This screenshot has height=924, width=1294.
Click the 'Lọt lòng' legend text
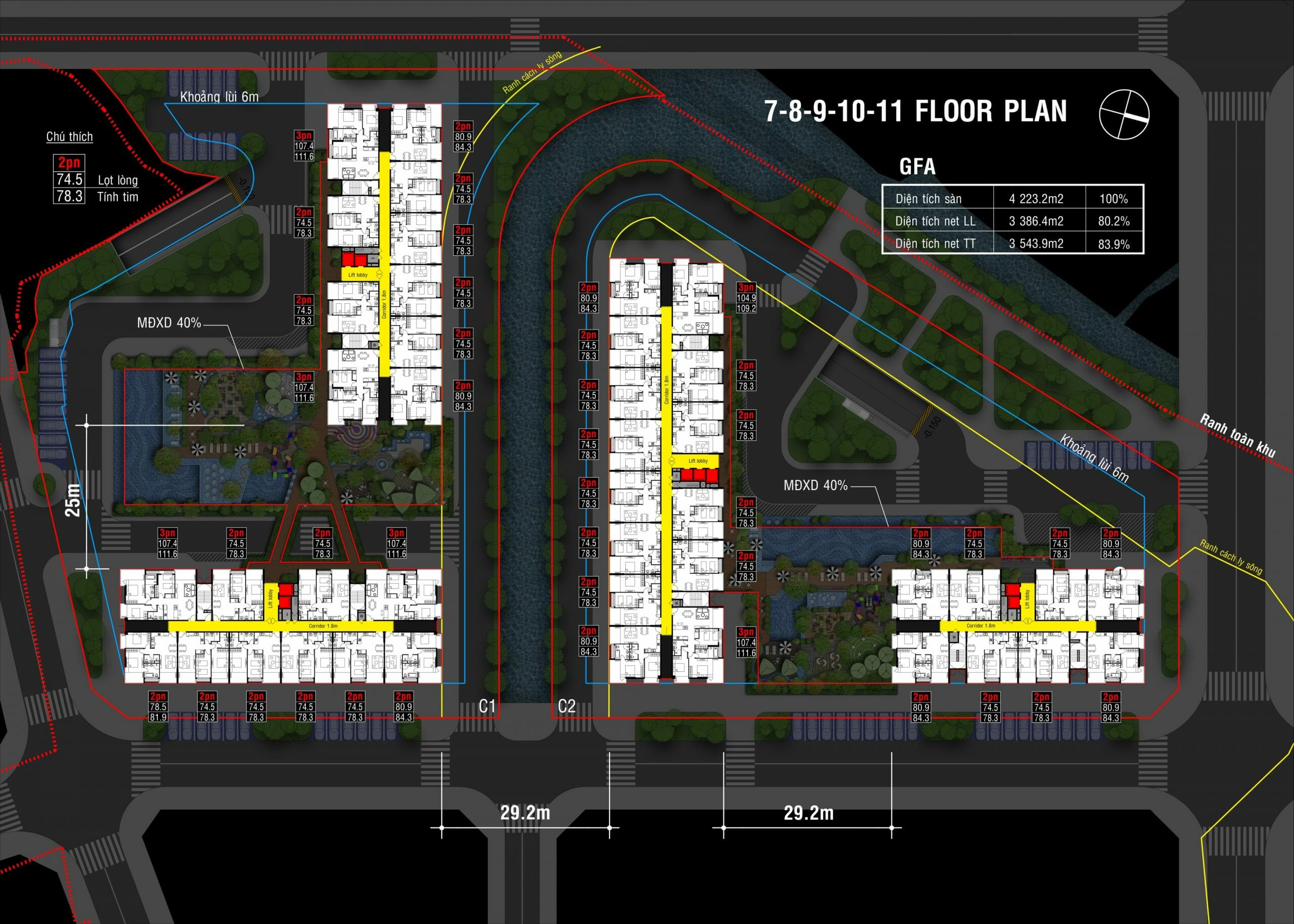tap(118, 180)
